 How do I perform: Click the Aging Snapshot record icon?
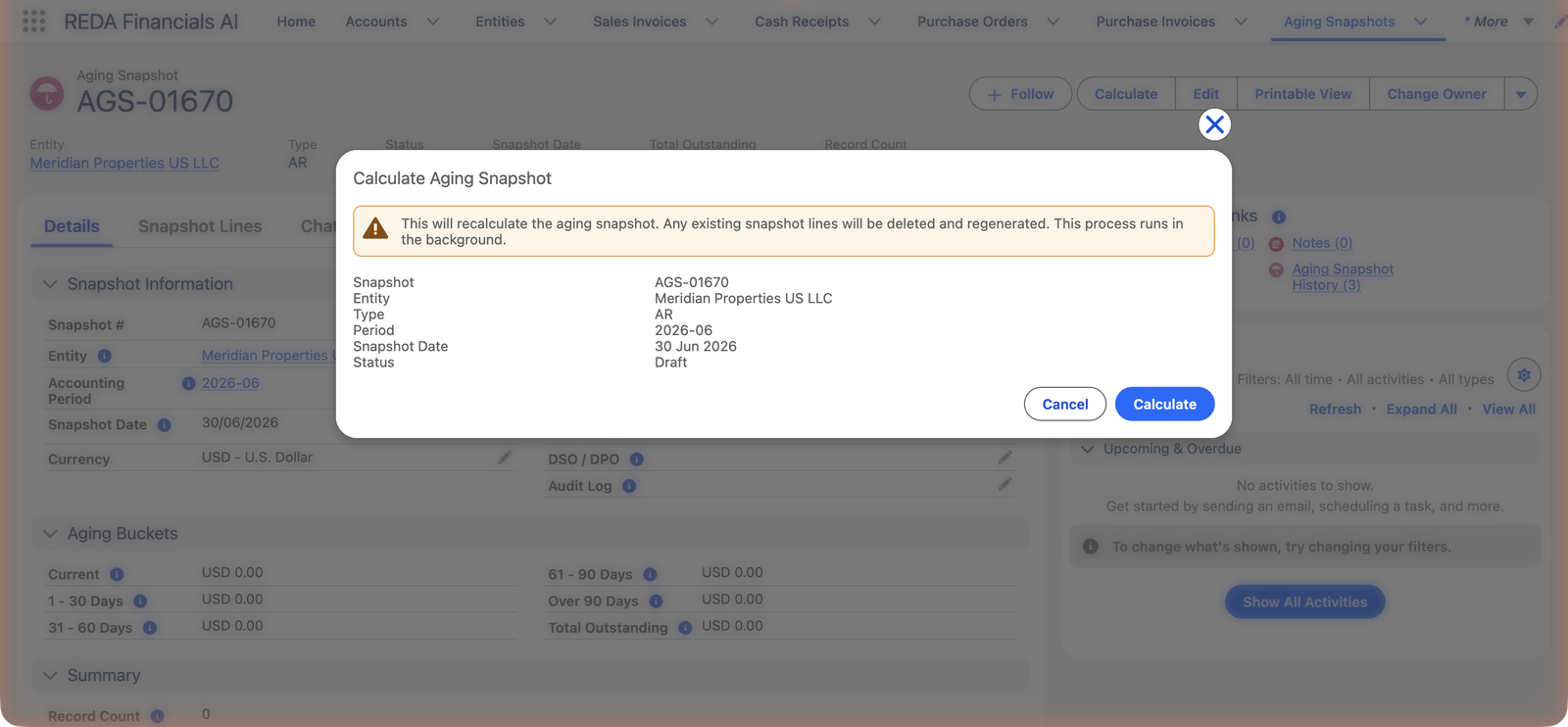(47, 94)
